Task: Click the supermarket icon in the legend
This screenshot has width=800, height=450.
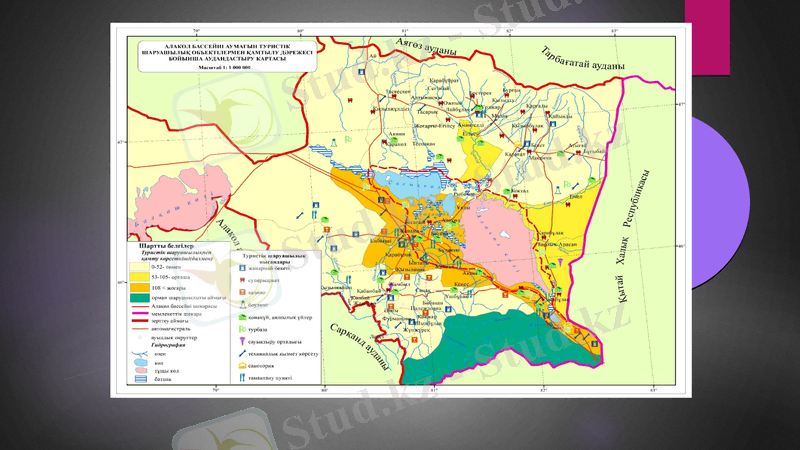Action: point(240,282)
